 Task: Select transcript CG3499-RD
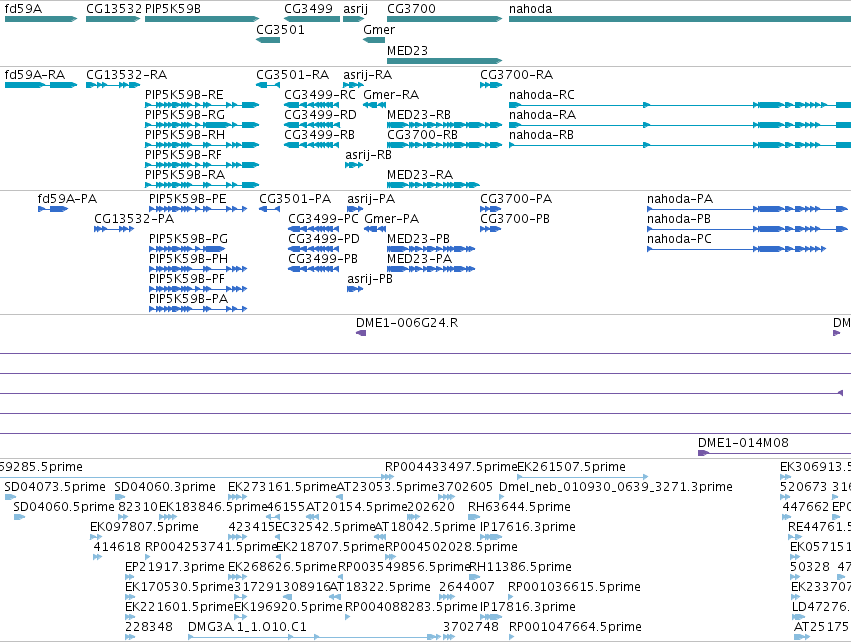click(320, 115)
